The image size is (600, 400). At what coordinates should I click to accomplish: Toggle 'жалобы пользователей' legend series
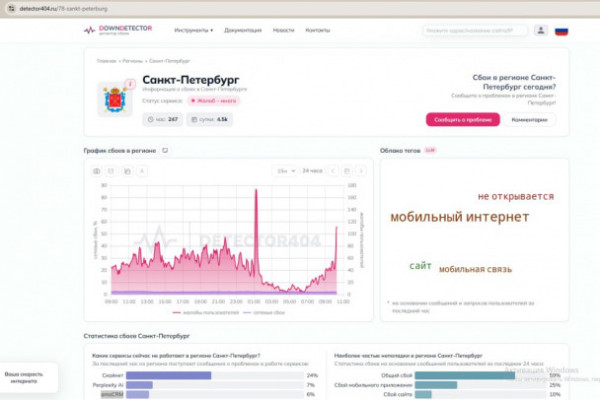(x=205, y=312)
